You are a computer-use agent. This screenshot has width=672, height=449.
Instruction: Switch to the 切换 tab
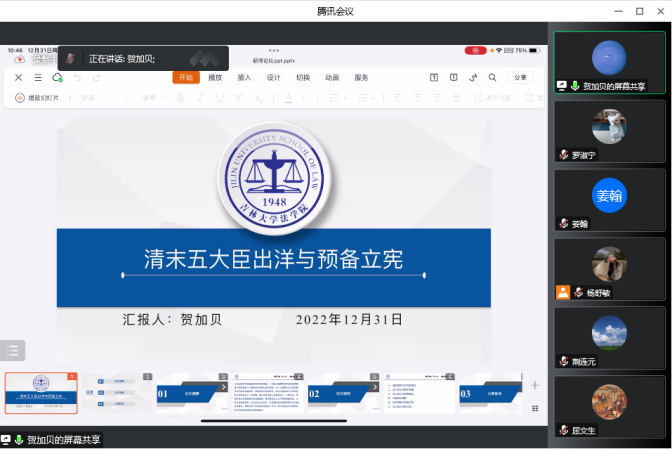(303, 78)
